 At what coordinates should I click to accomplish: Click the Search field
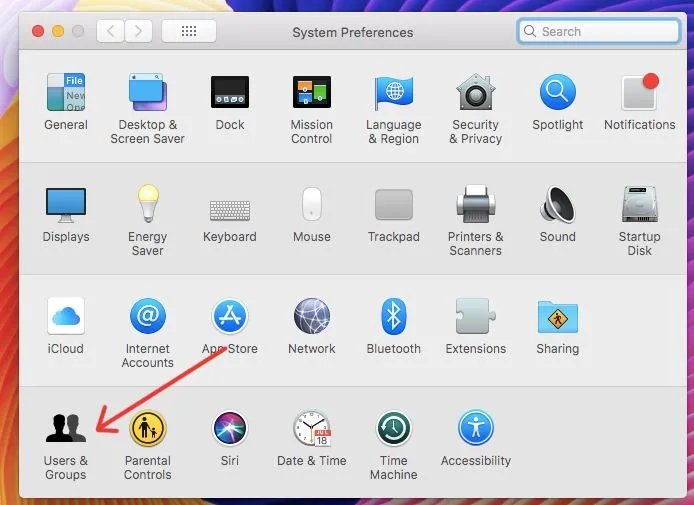coord(598,31)
